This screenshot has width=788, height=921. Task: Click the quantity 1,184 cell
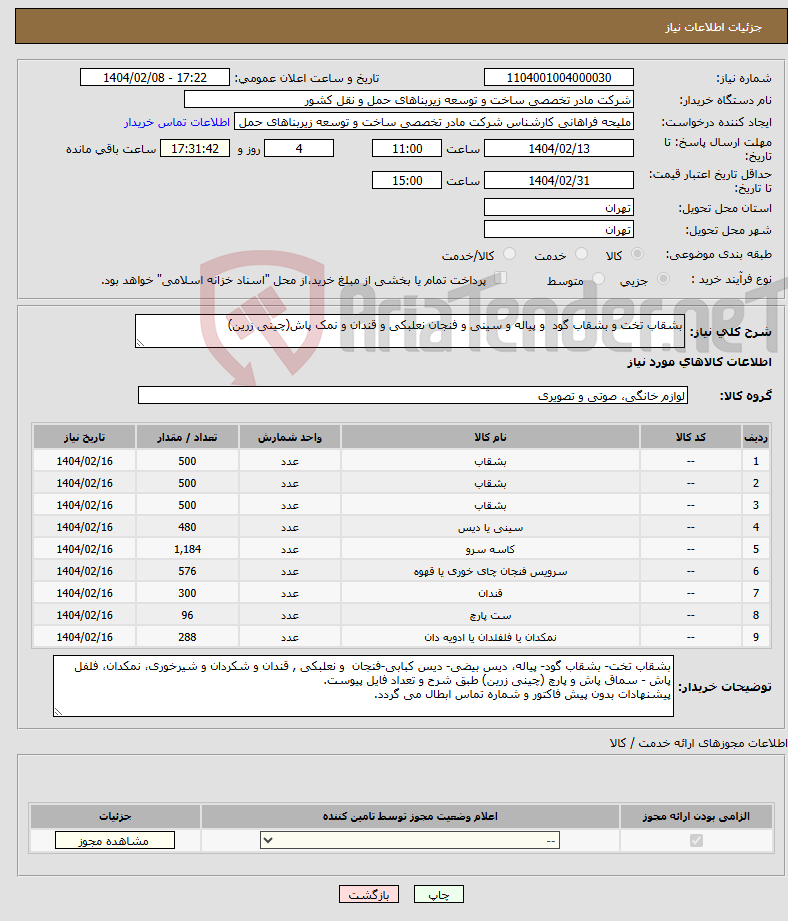tap(187, 550)
